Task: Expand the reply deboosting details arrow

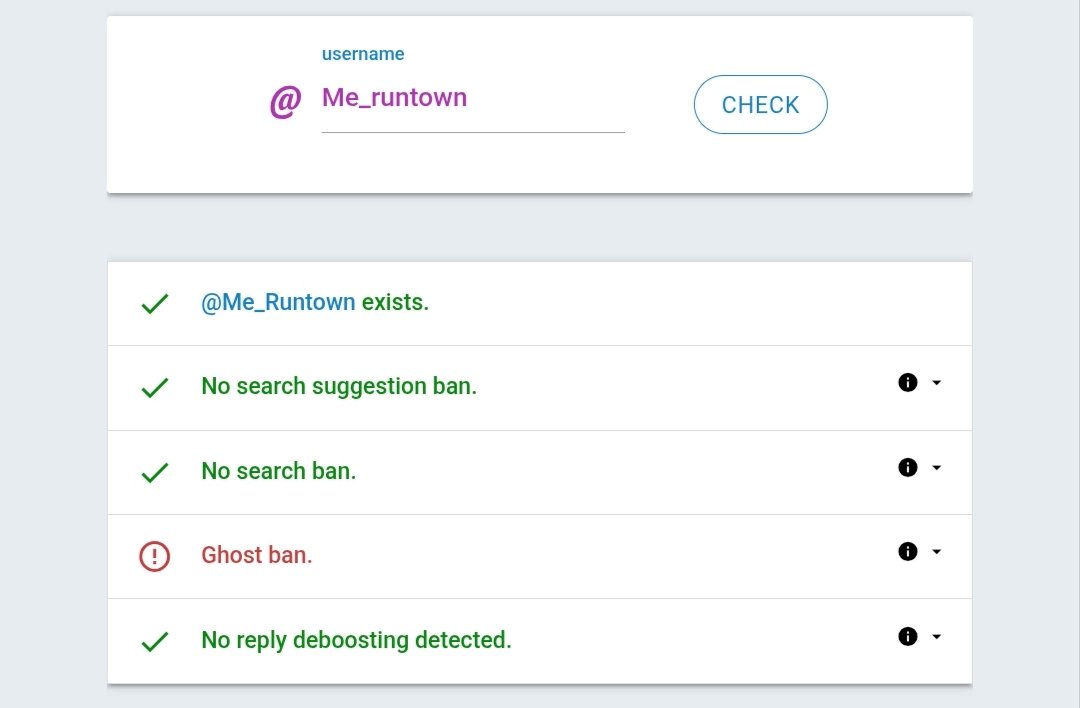Action: (936, 636)
